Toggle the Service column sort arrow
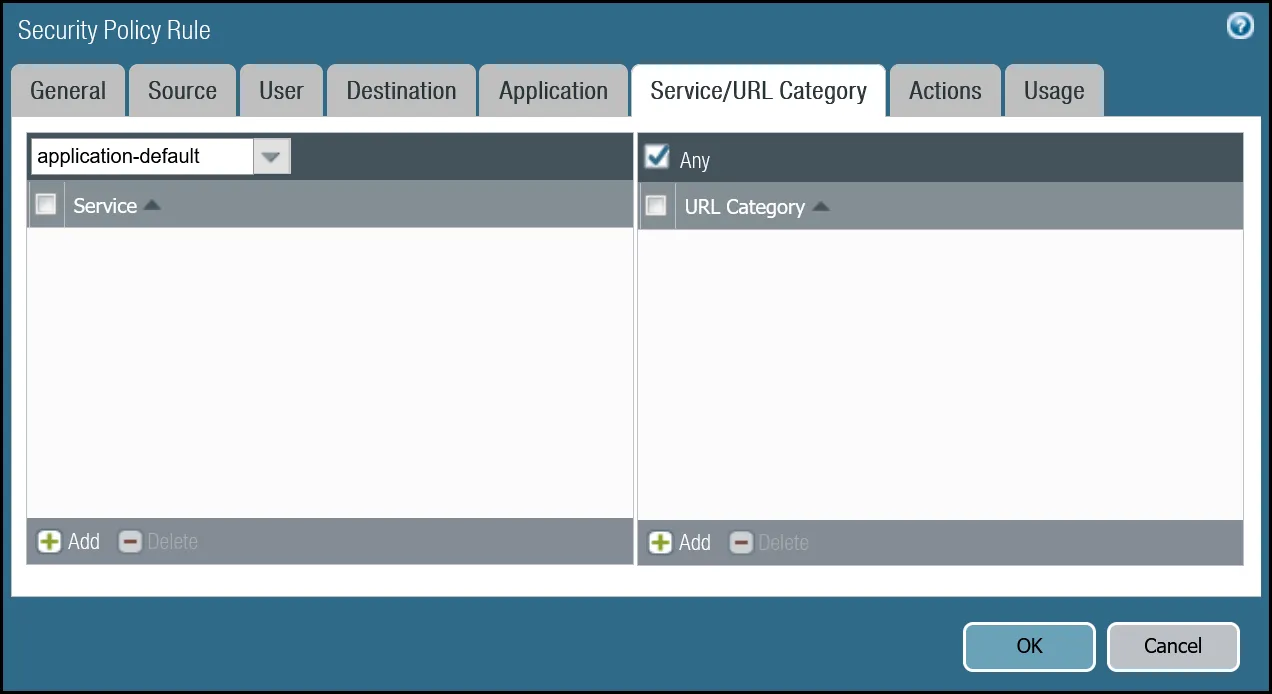This screenshot has width=1272, height=694. pyautogui.click(x=154, y=203)
